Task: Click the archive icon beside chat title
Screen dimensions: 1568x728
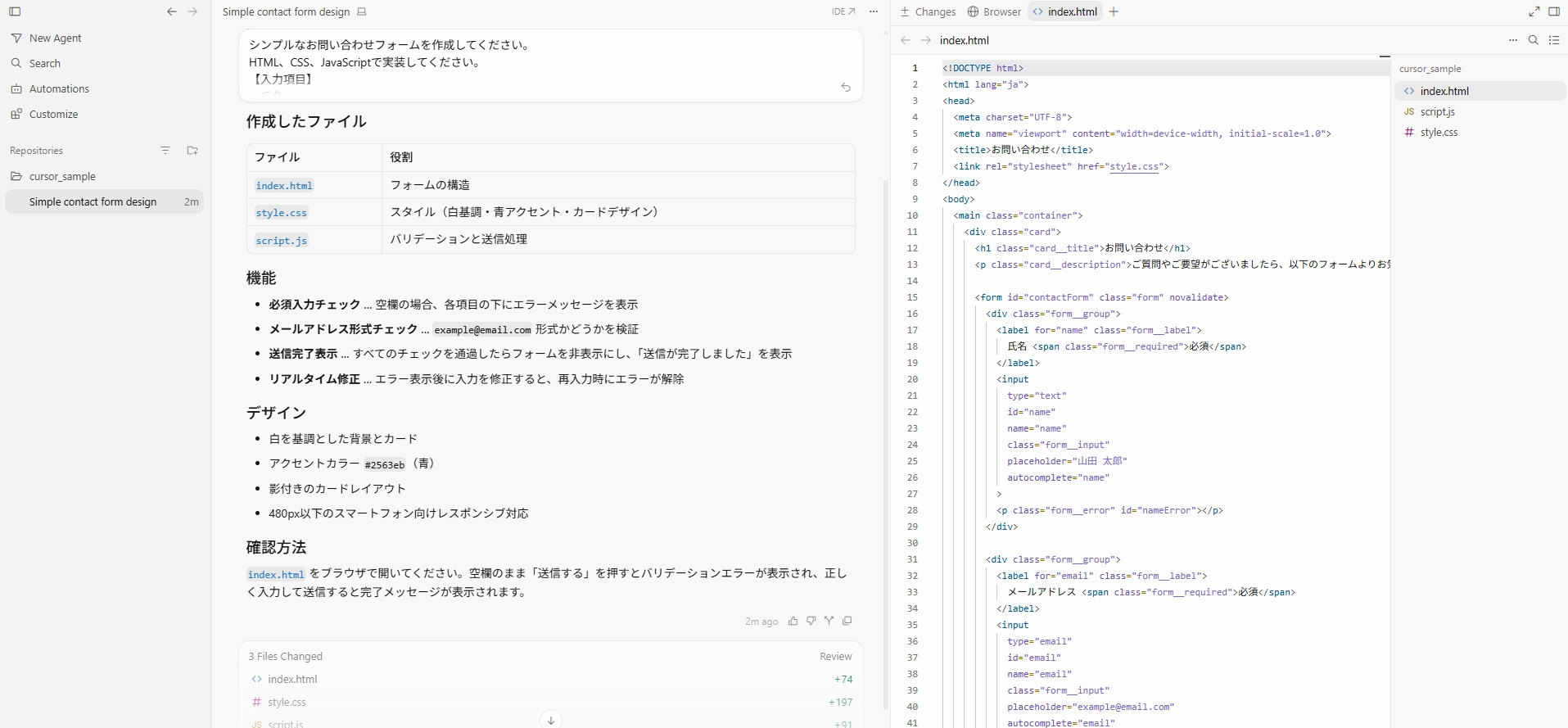Action: pyautogui.click(x=362, y=11)
